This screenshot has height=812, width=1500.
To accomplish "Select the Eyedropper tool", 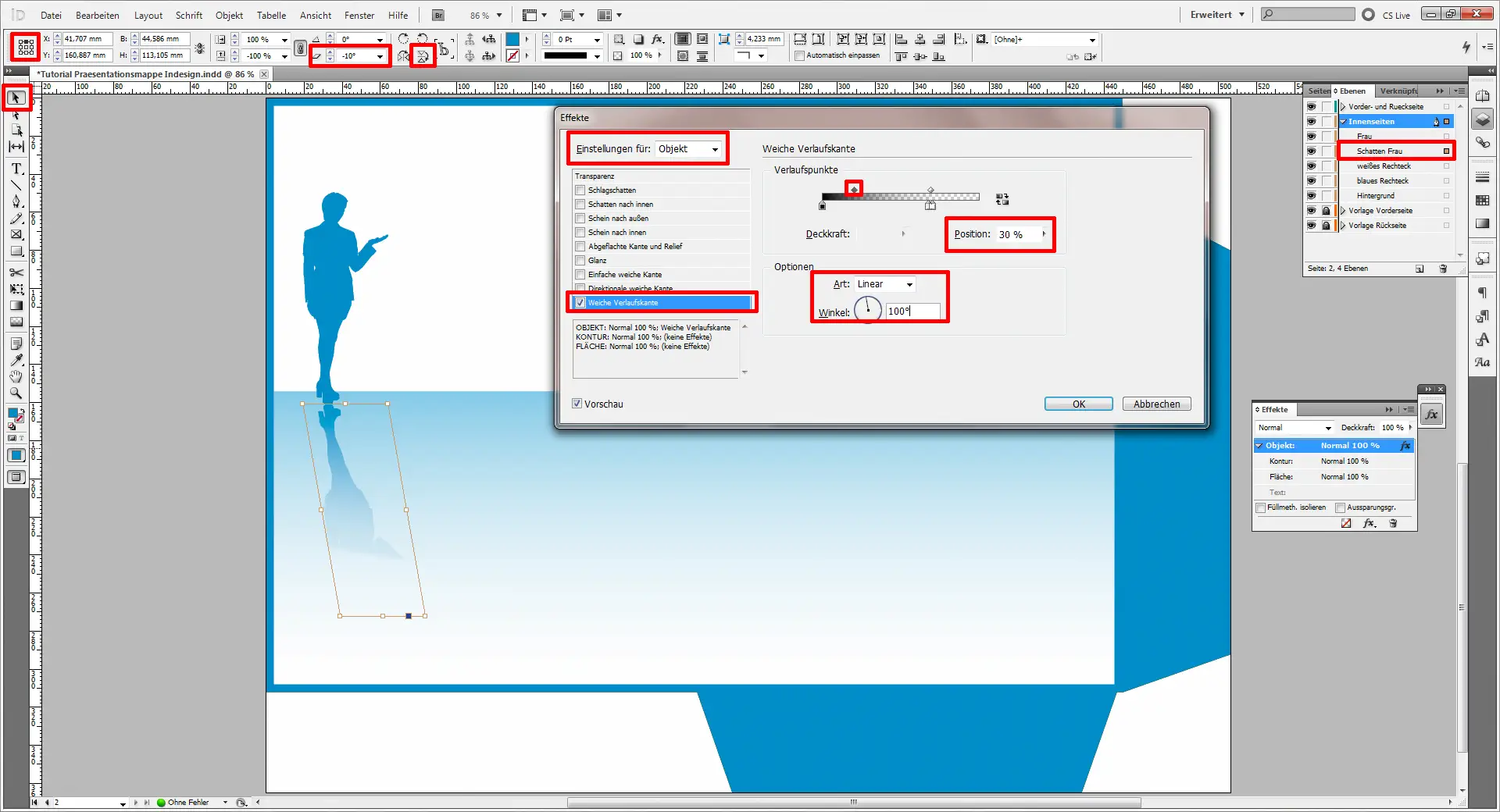I will [x=16, y=360].
